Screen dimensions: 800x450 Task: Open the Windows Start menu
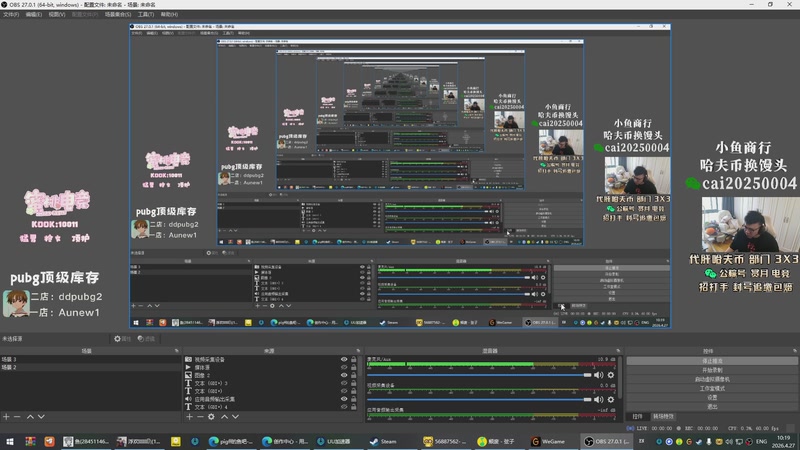coord(10,441)
